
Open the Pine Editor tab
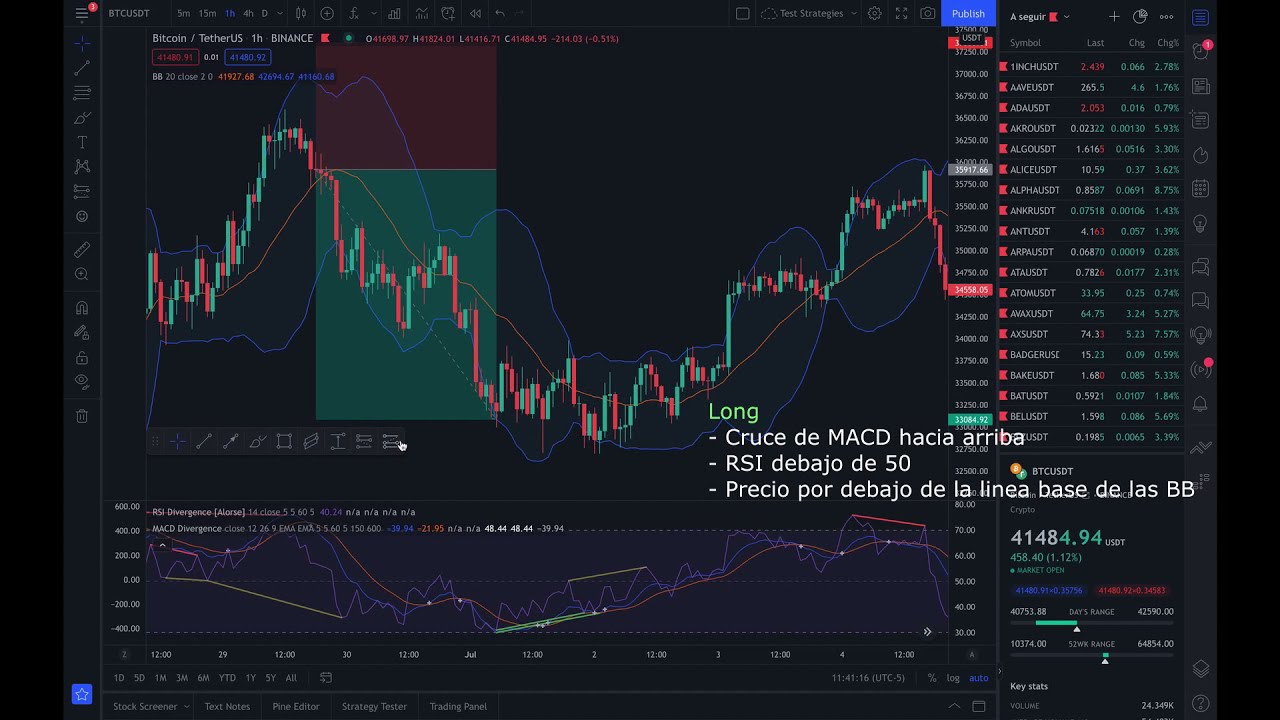[296, 706]
